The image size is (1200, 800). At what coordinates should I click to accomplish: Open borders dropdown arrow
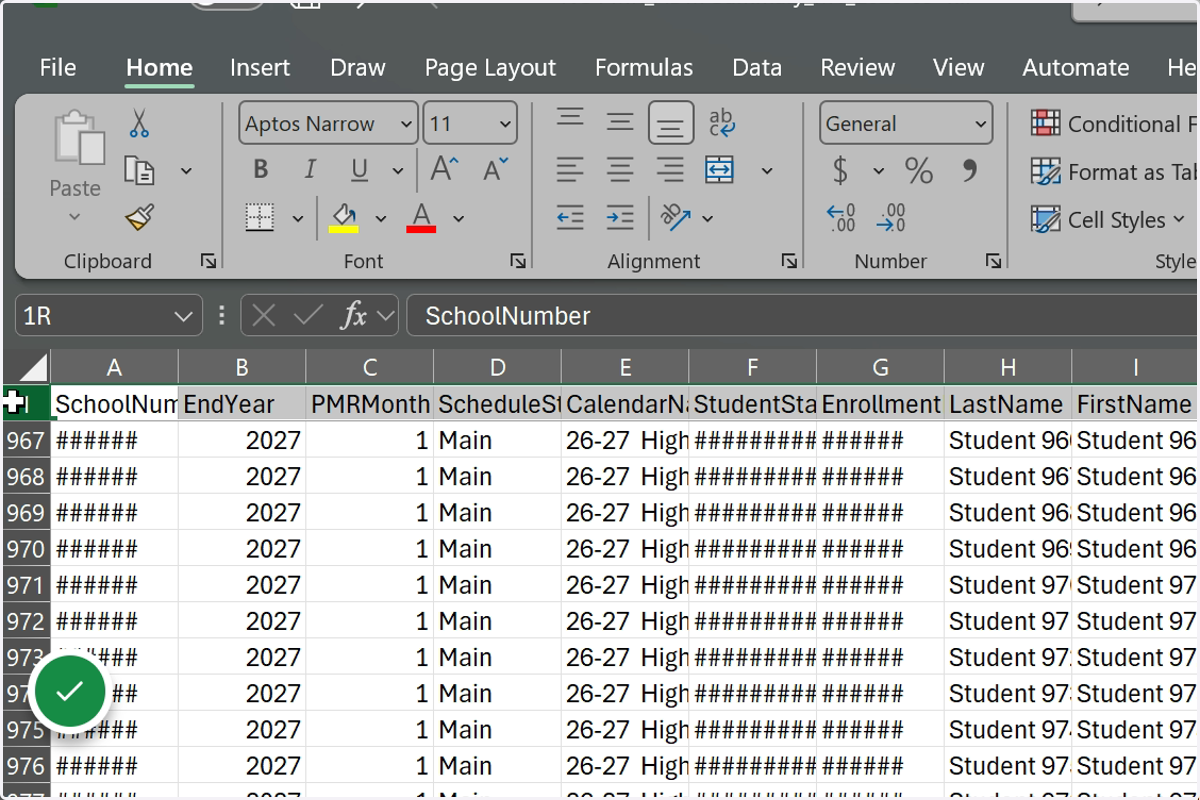point(297,218)
